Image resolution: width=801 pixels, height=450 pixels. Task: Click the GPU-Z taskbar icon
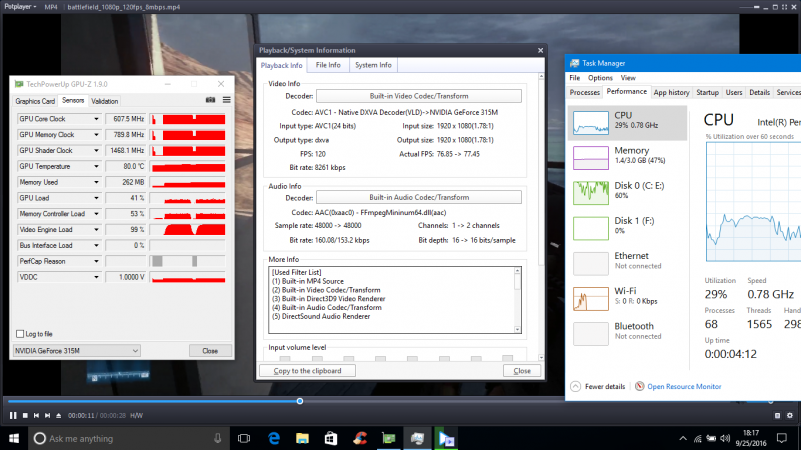389,439
